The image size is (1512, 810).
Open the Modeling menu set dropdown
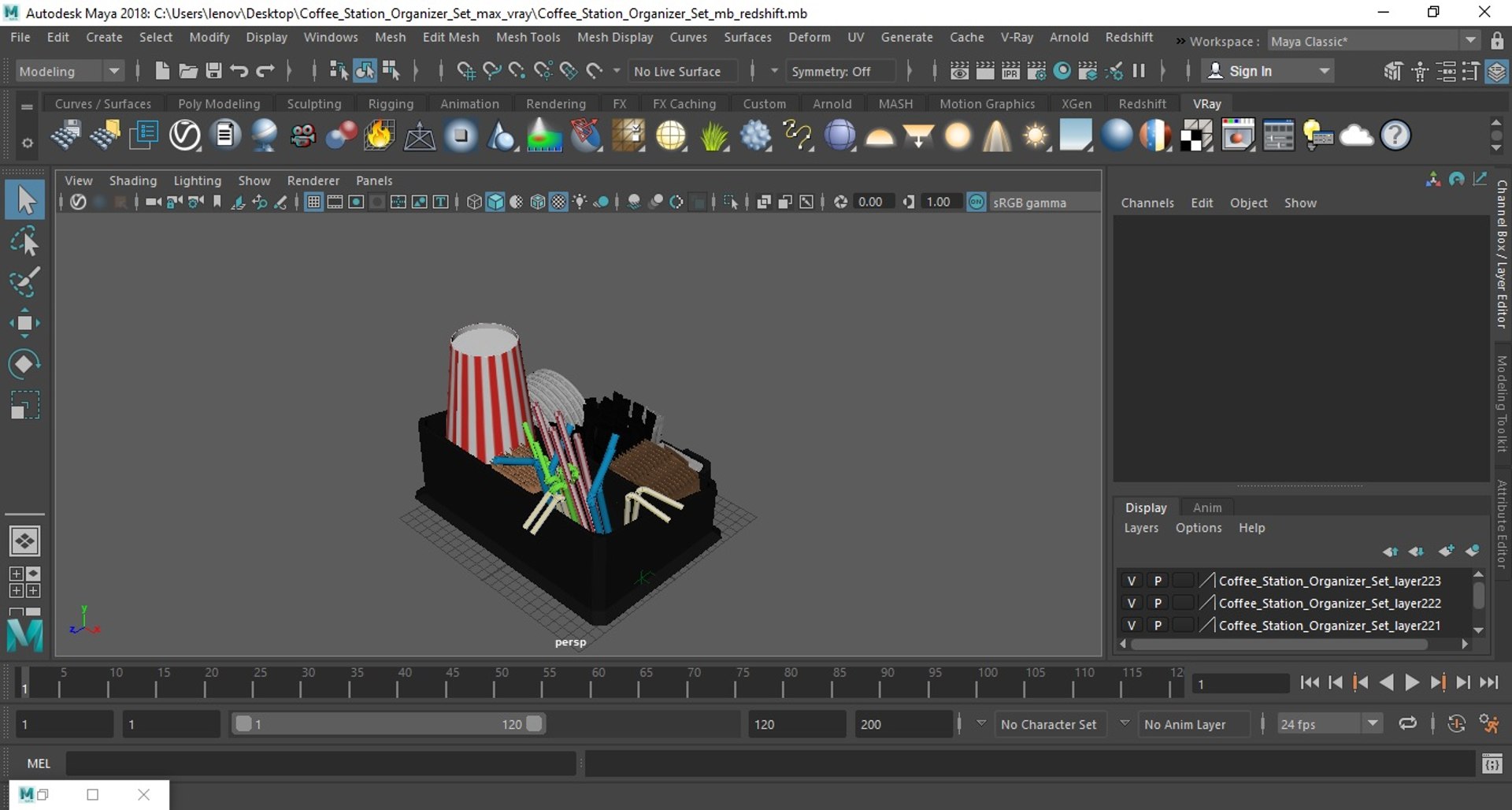pyautogui.click(x=69, y=71)
